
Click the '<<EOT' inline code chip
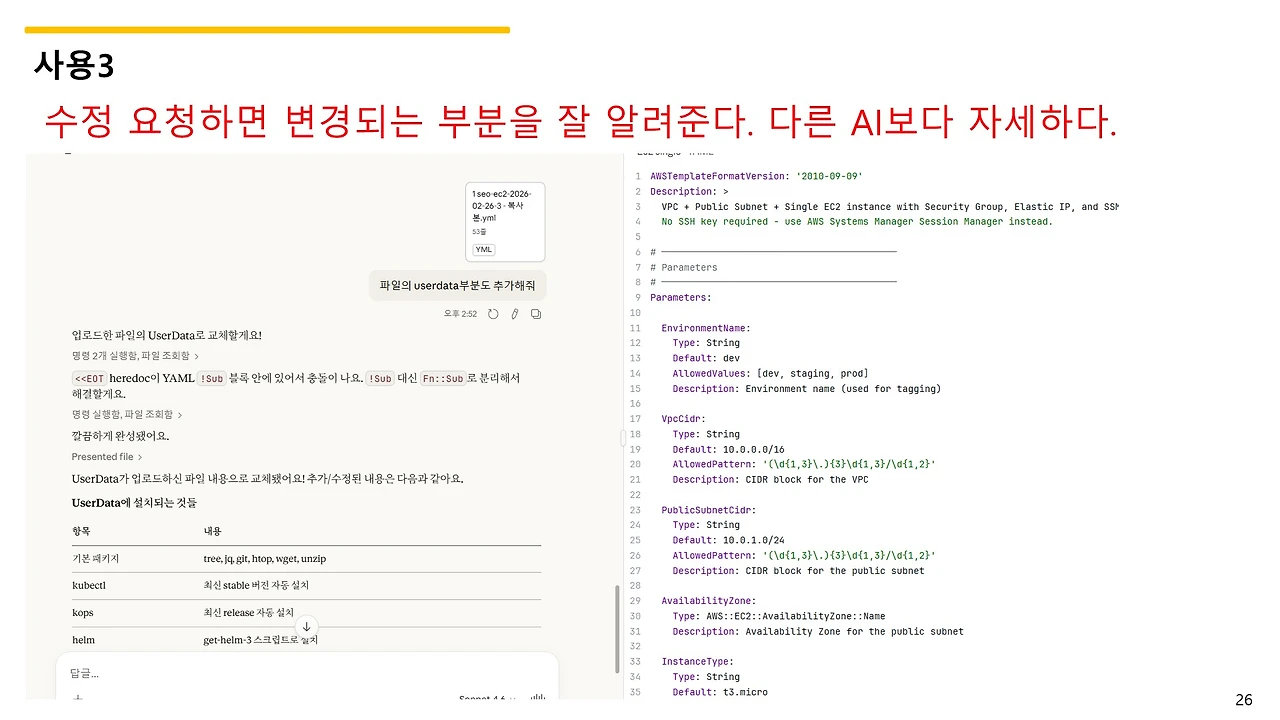[x=89, y=379]
